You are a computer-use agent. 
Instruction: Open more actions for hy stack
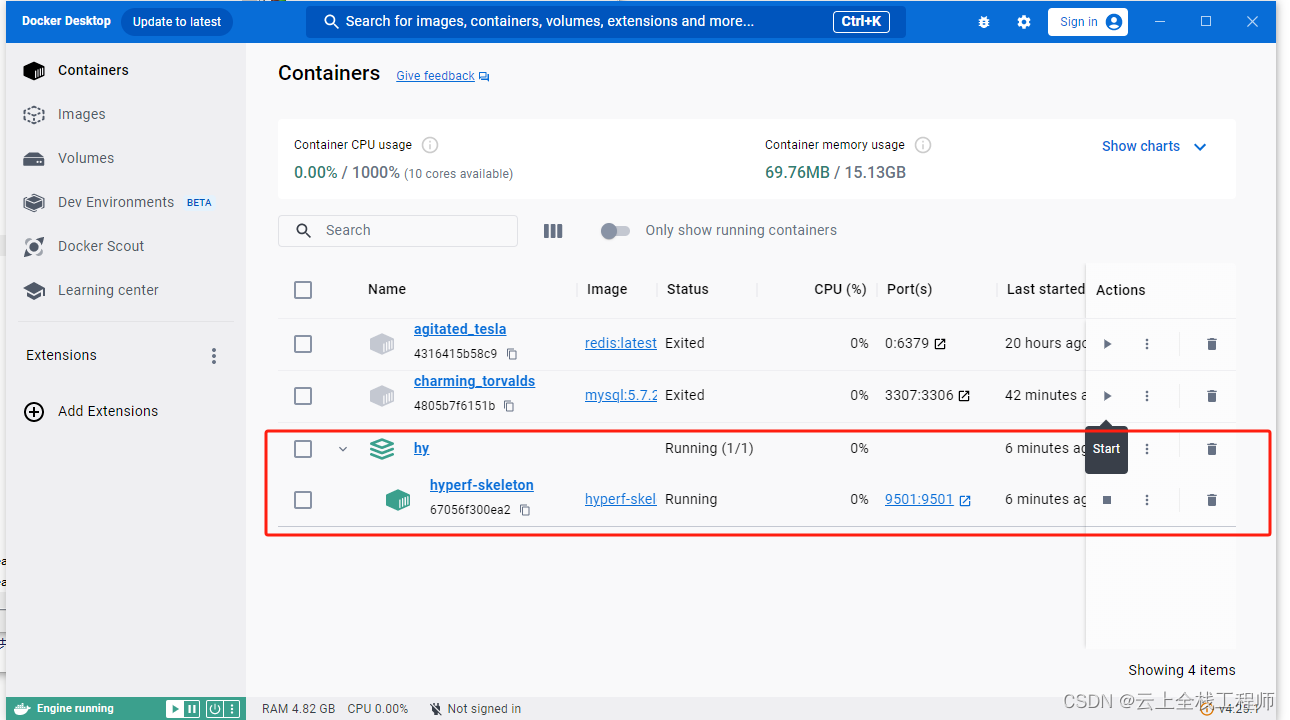pos(1147,449)
